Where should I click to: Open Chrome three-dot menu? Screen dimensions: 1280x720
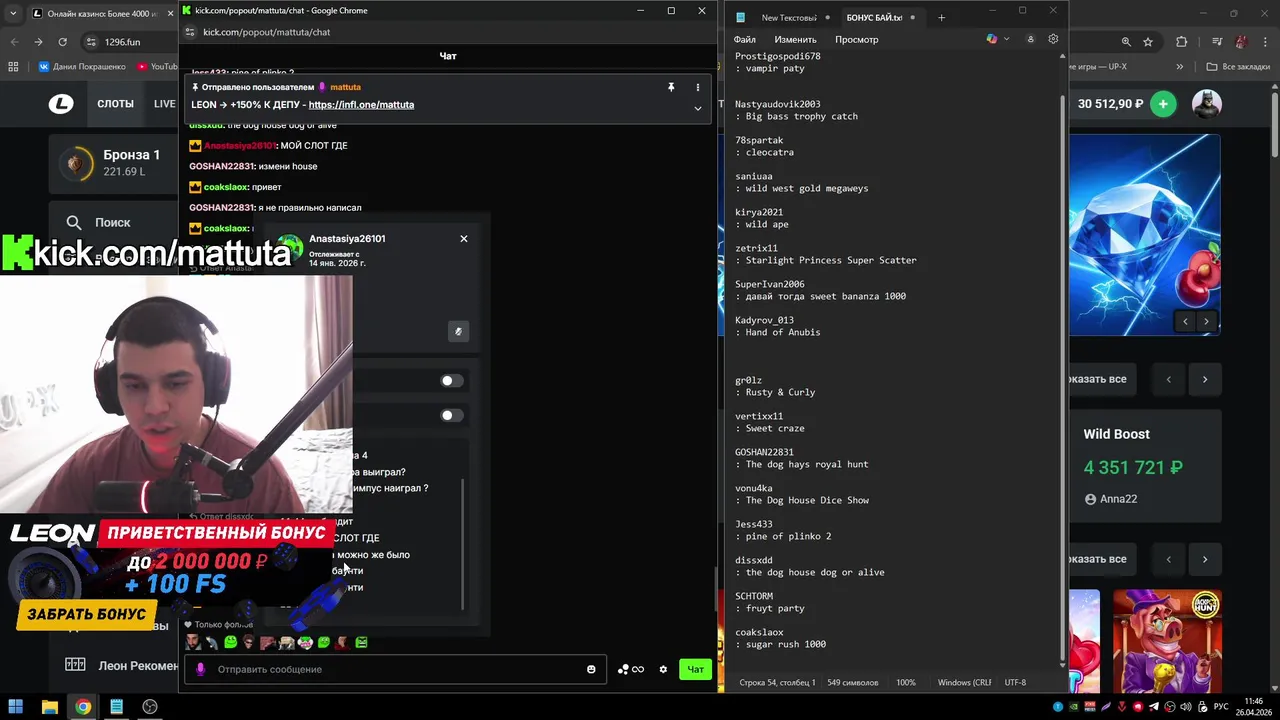coord(1265,42)
